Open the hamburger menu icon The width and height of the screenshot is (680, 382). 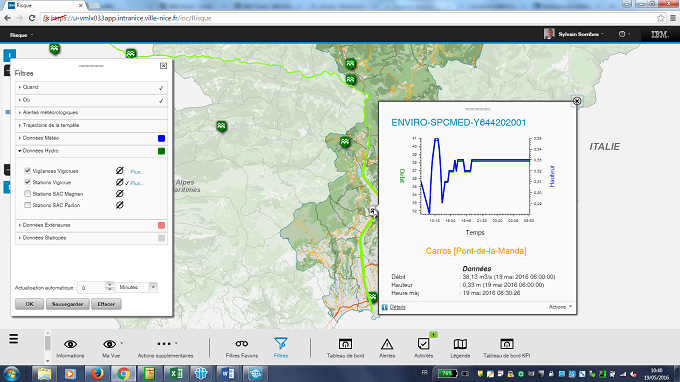[13, 339]
